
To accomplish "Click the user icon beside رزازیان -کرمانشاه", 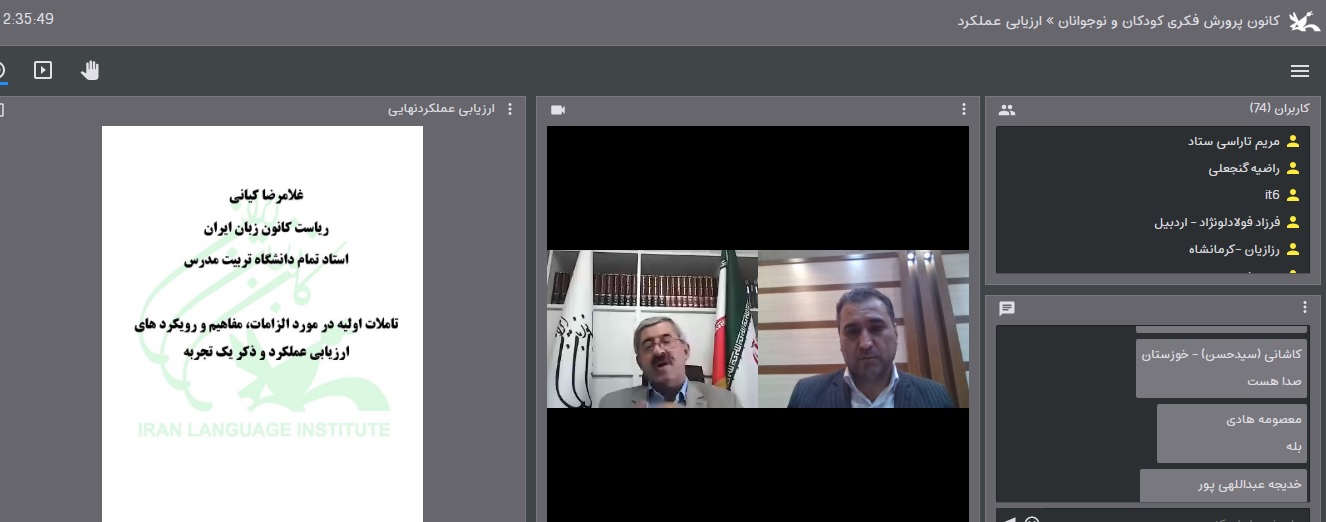I will [x=1293, y=249].
